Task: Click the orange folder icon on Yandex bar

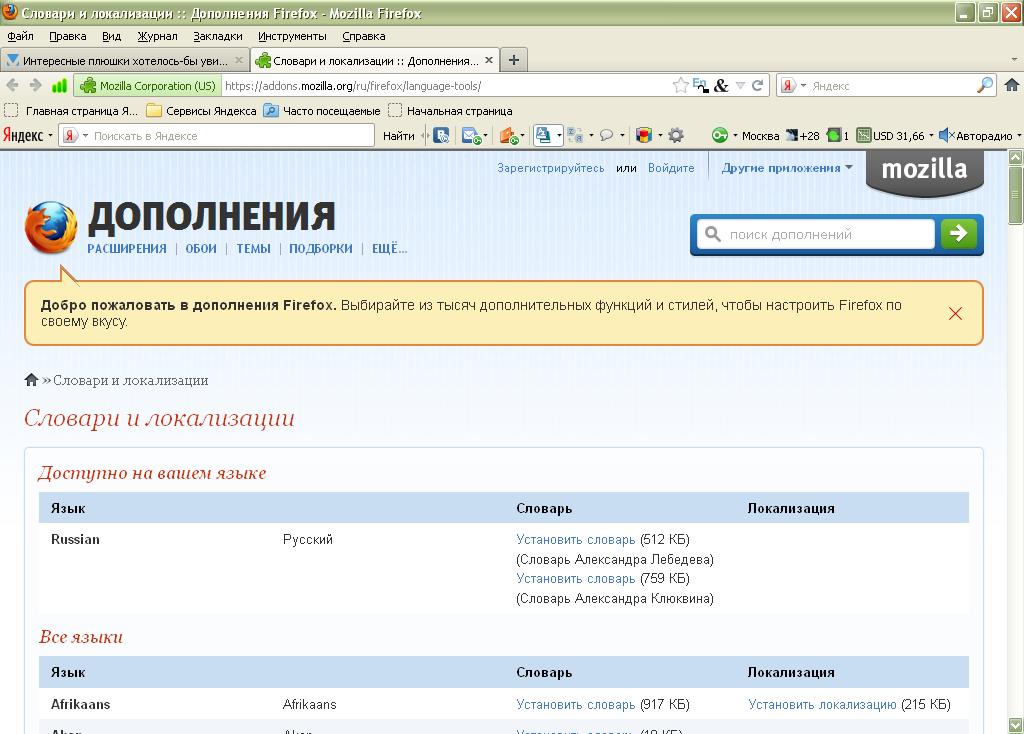Action: (509, 136)
